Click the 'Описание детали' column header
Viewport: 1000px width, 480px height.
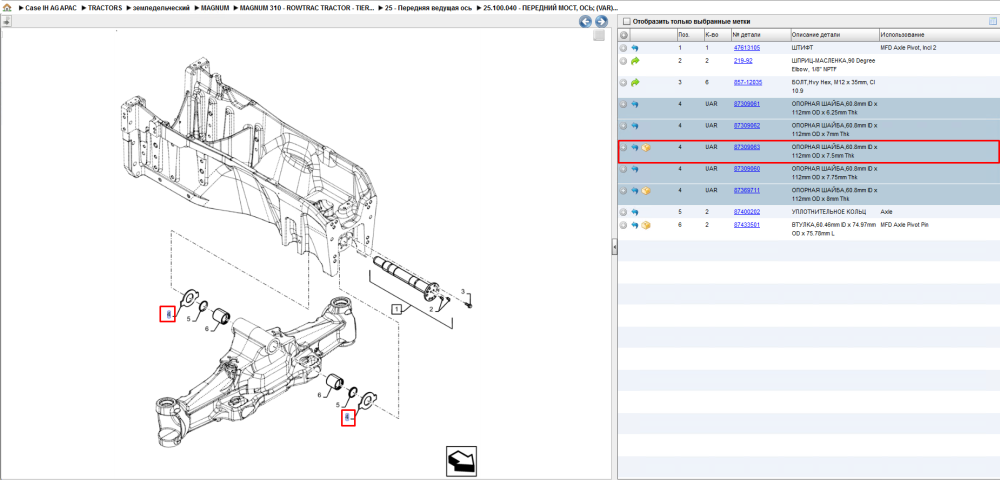pos(834,35)
